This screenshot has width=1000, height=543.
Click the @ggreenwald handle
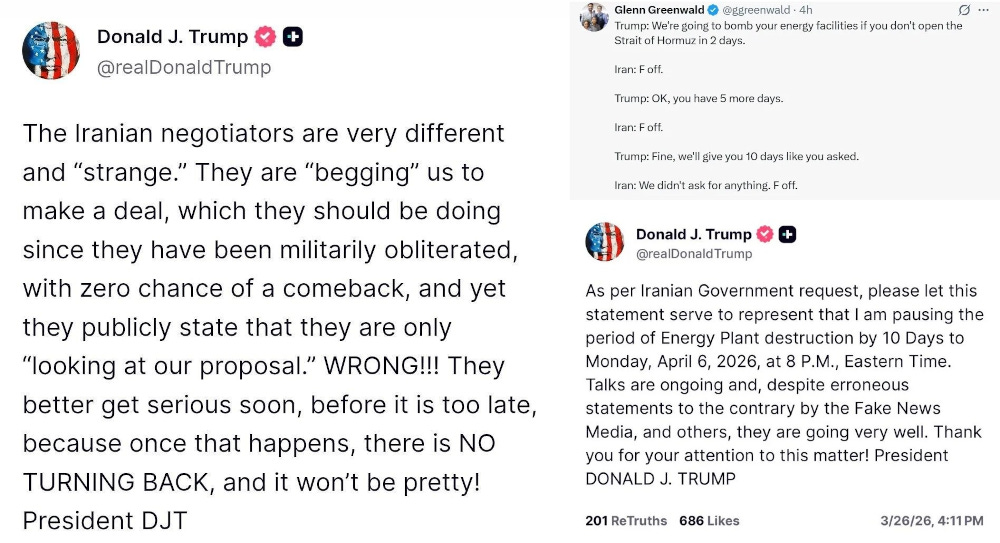756,10
